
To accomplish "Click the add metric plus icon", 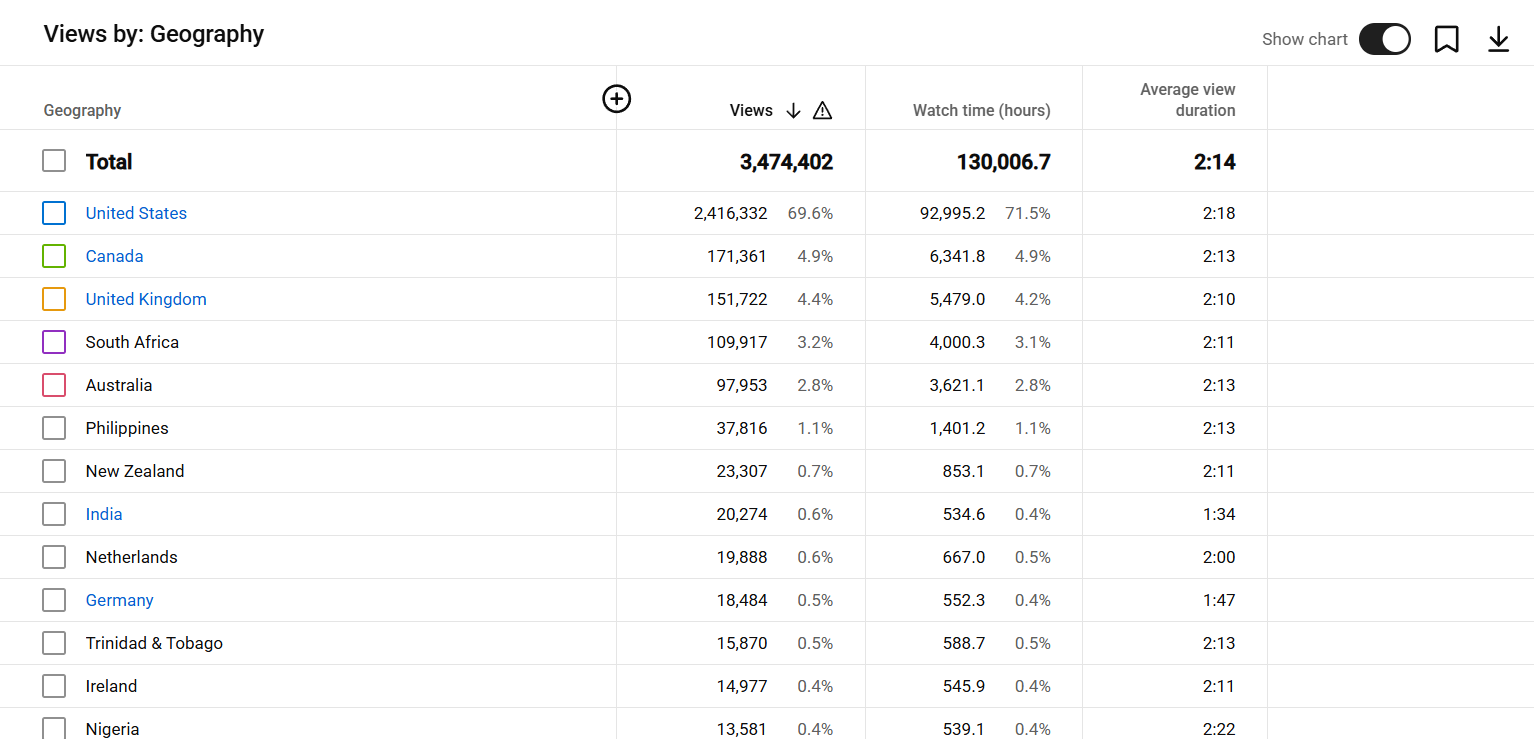I will pos(617,99).
